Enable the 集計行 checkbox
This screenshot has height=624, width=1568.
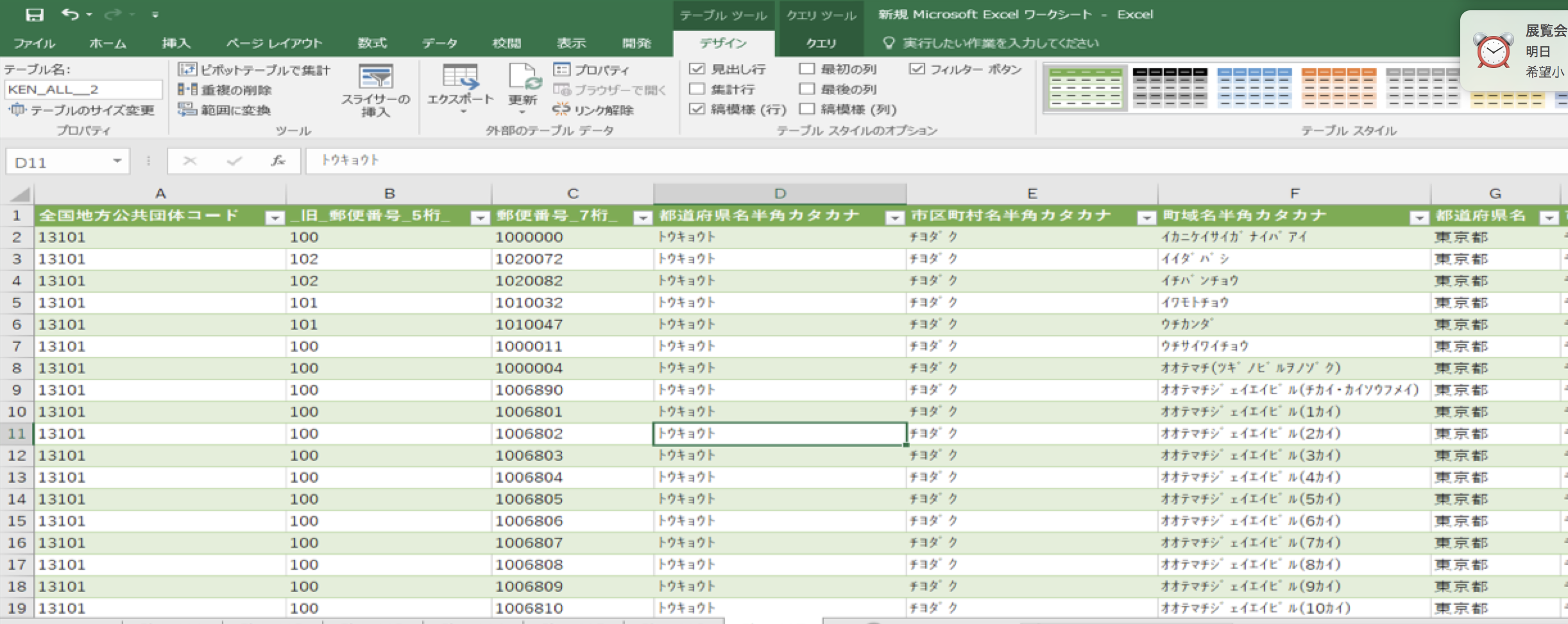698,89
